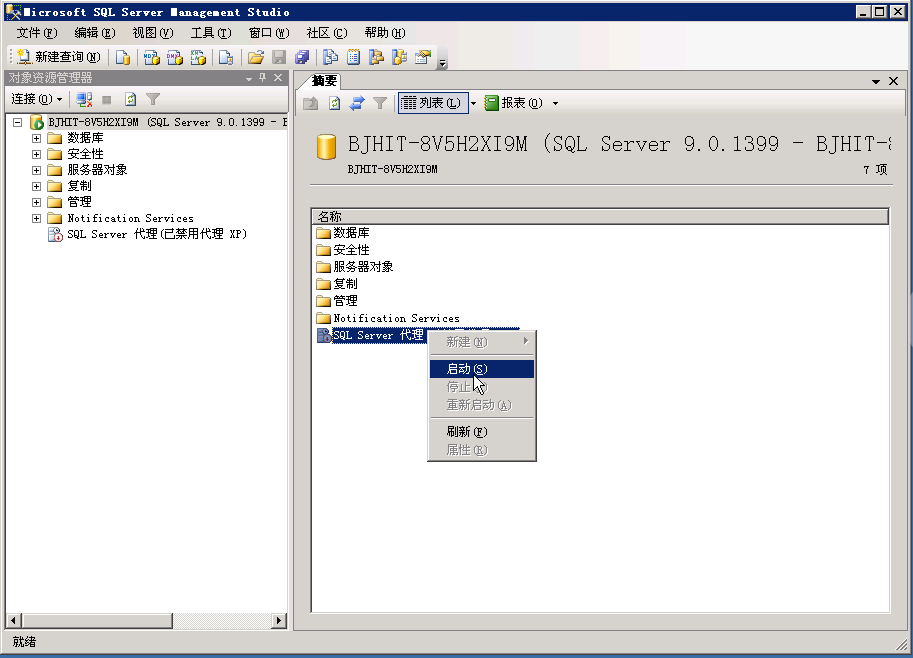Open the Object Explorer window position dropdown arrow
The image size is (913, 658).
[x=249, y=78]
